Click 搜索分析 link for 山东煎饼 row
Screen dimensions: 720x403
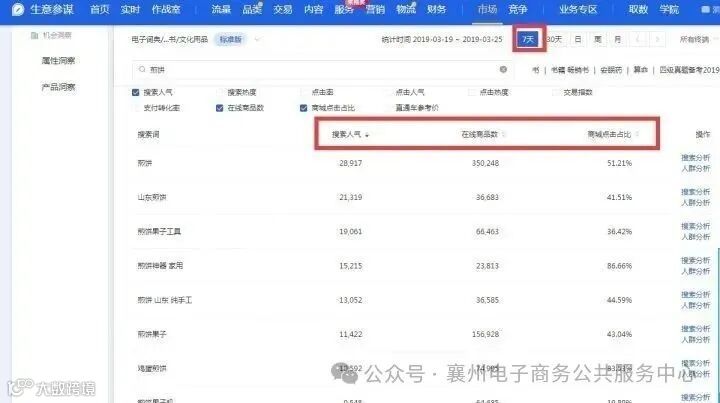696,191
